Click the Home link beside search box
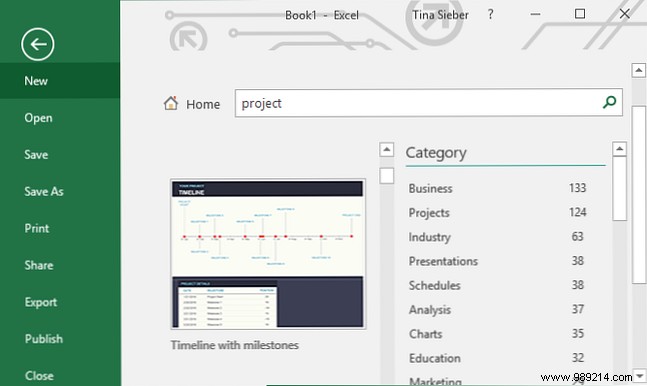 (203, 104)
